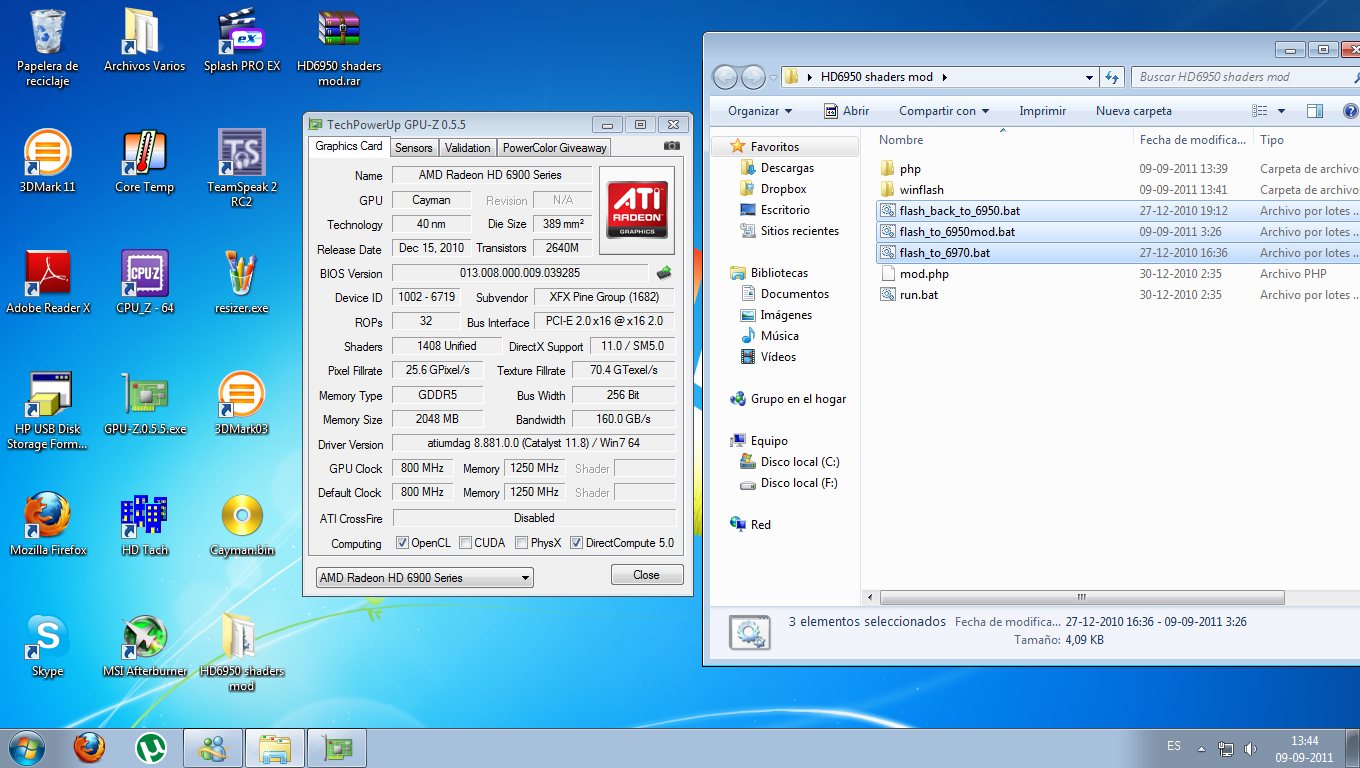Click GPU-Z screenshot camera icon
The height and width of the screenshot is (768, 1360).
pos(672,146)
